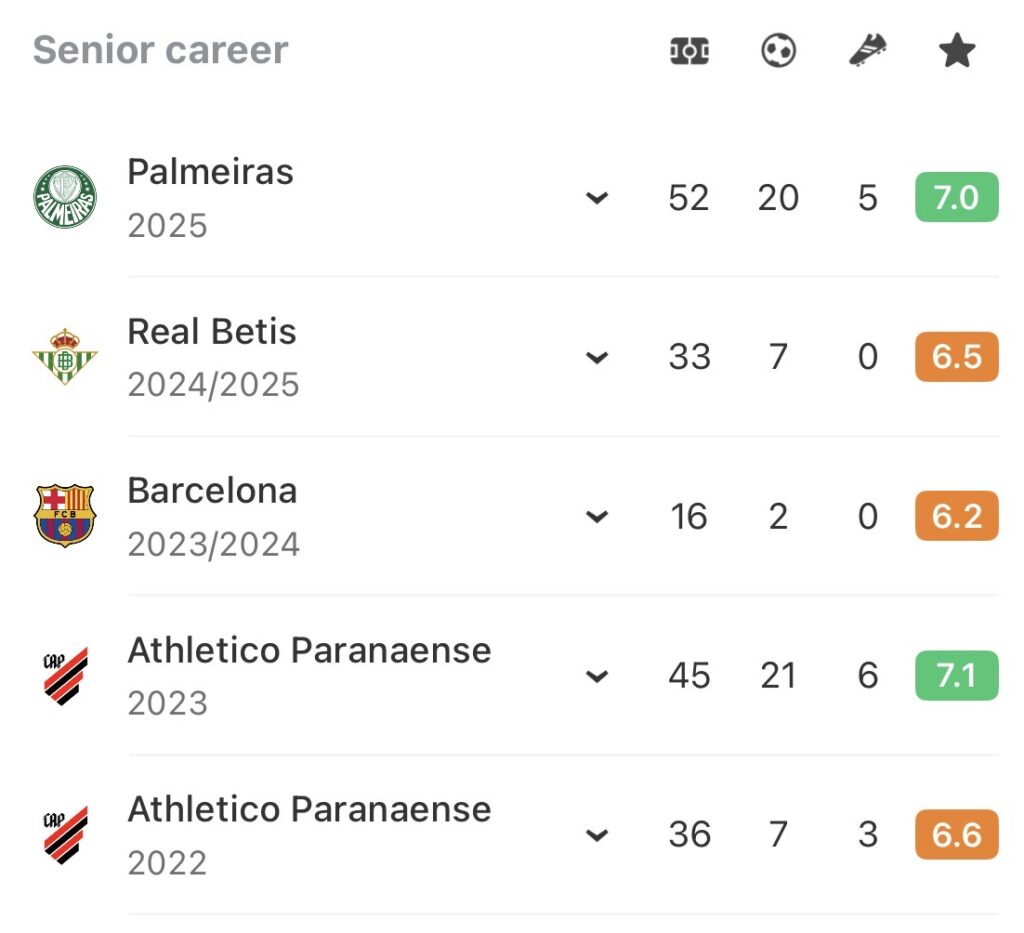Click the orange 6.5 rating badge
Image resolution: width=1024 pixels, height=933 pixels.
956,357
